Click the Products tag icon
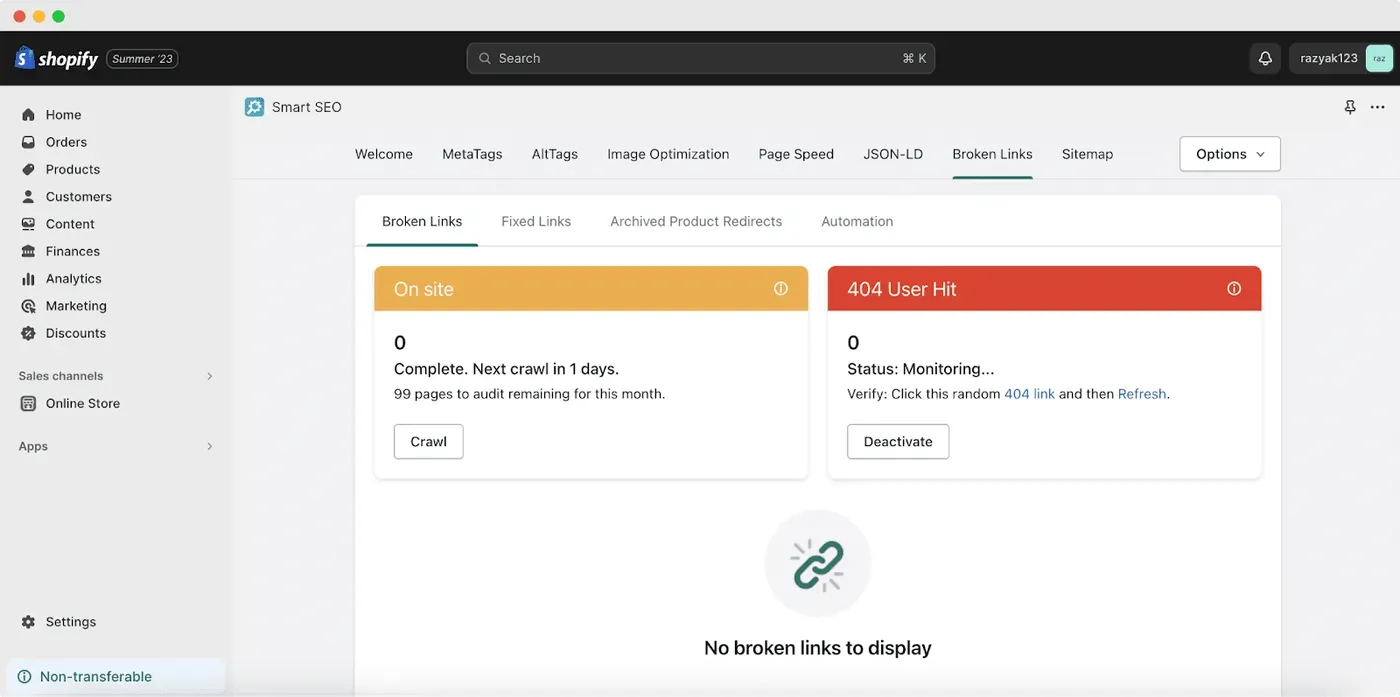This screenshot has width=1400, height=697. click(x=28, y=169)
